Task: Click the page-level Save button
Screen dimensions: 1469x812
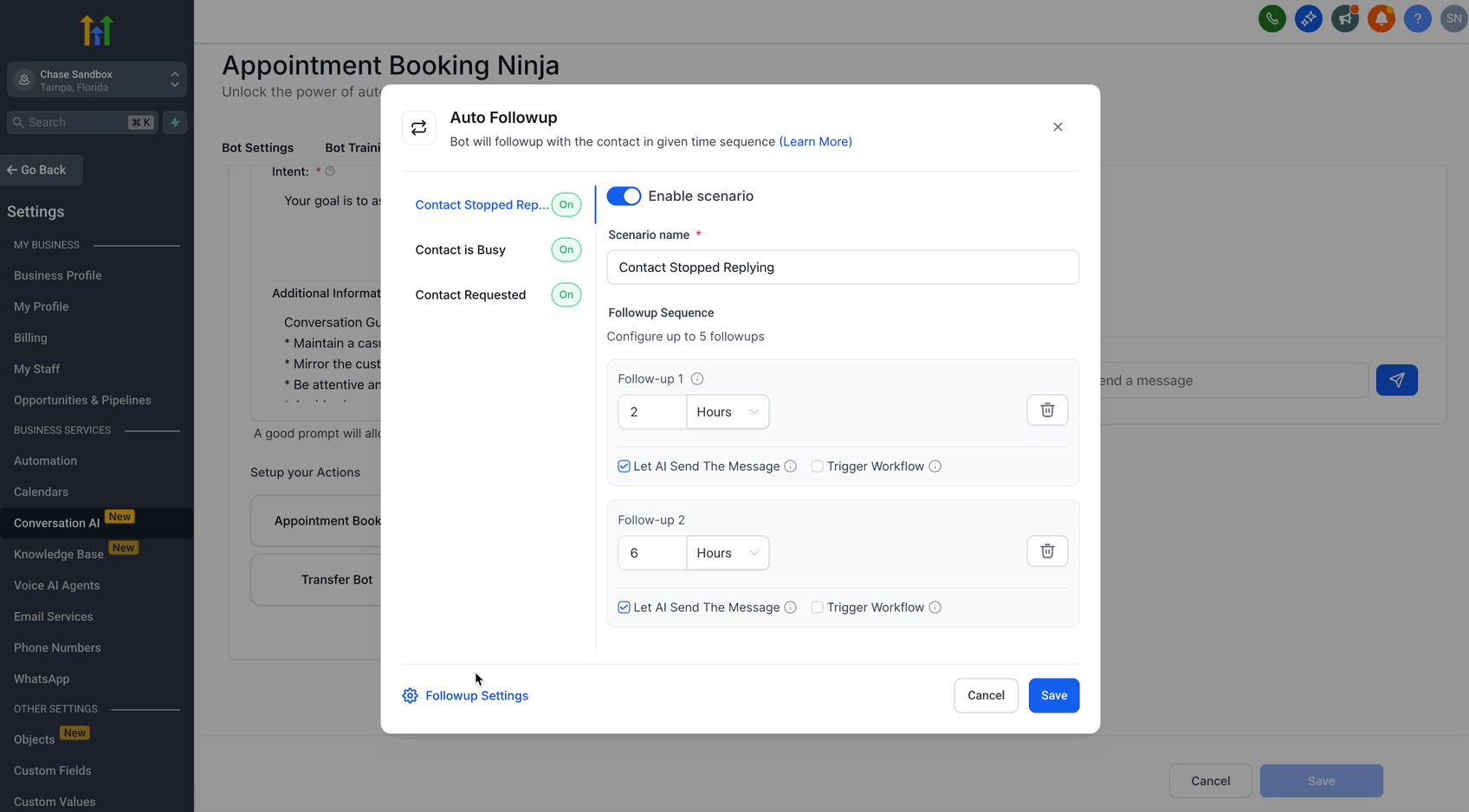Action: 1321,781
